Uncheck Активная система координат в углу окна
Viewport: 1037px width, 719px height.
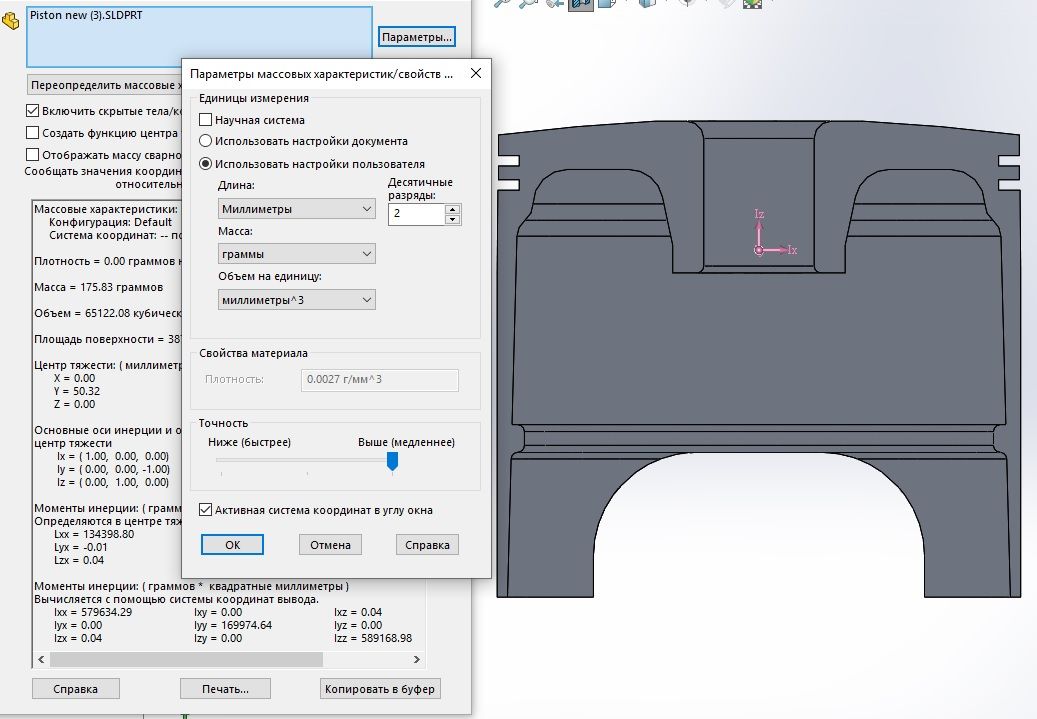(x=206, y=510)
